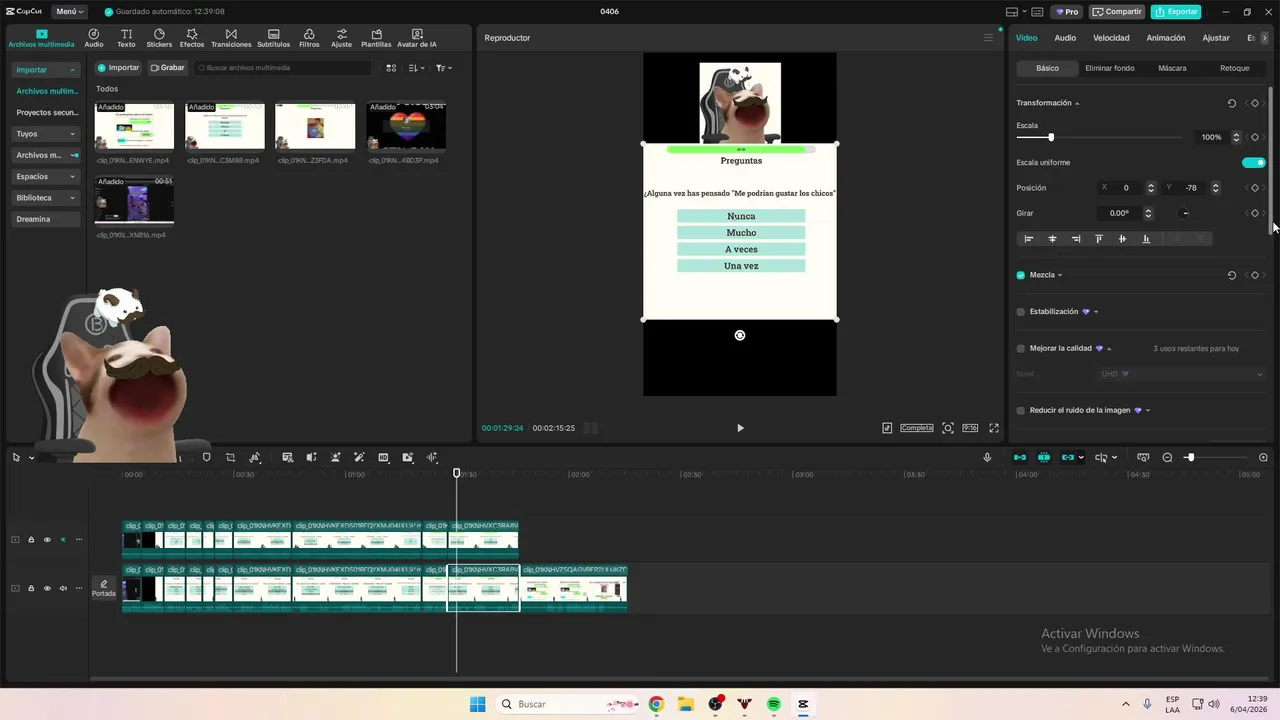1280x720 pixels.
Task: Click the Grabar button
Action: (x=167, y=68)
